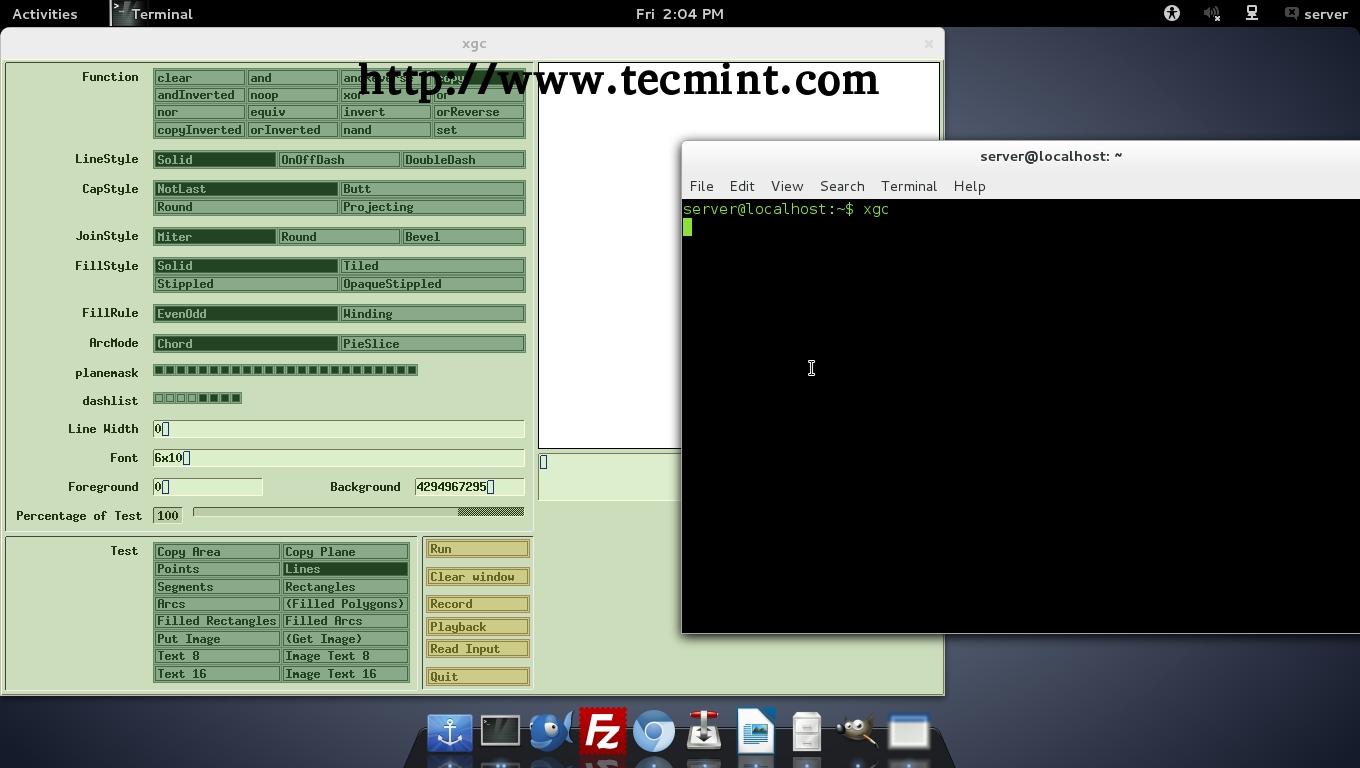Set Function to clear

point(199,78)
